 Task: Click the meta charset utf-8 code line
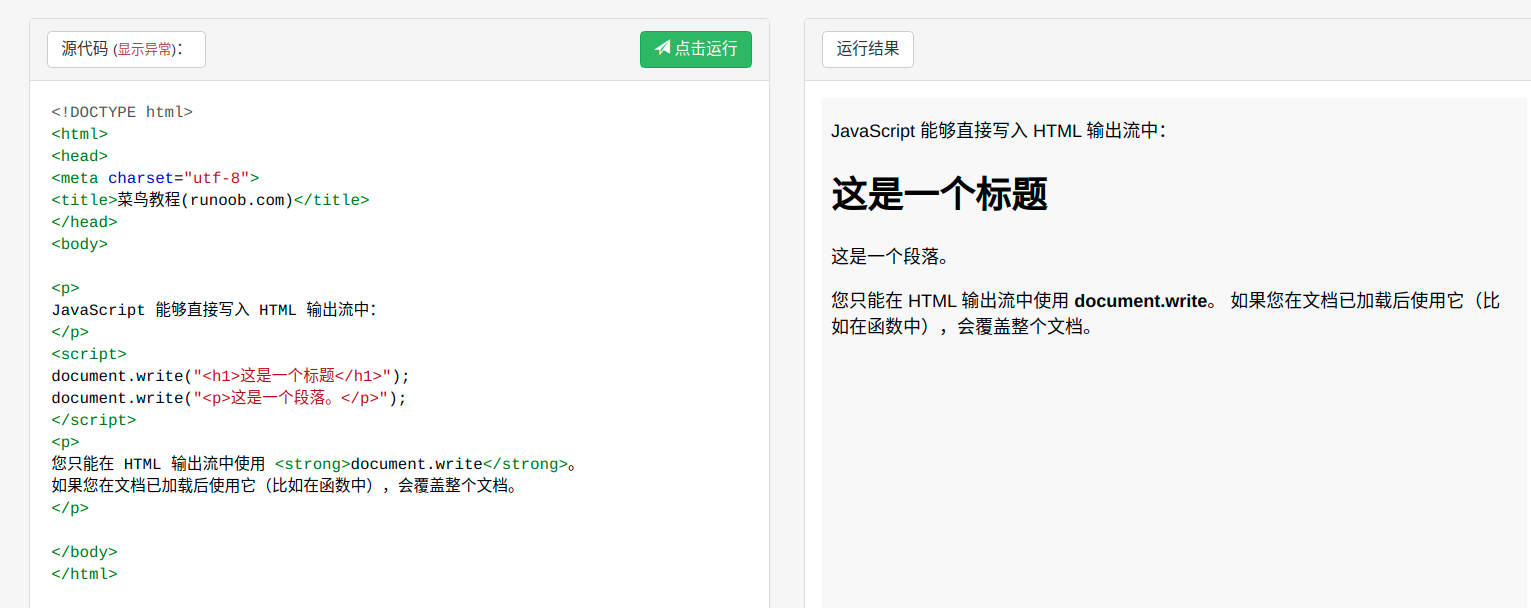(155, 178)
